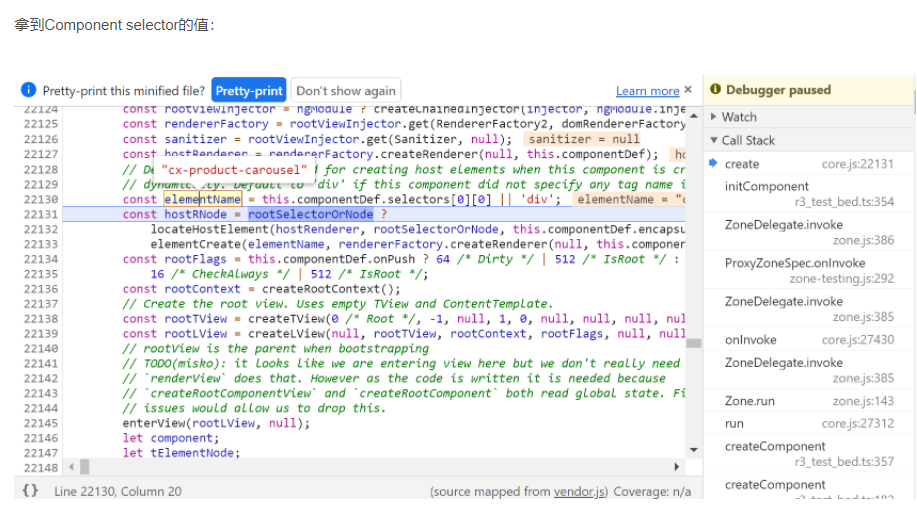Click the Don't show again button
The height and width of the screenshot is (523, 917).
[x=345, y=90]
